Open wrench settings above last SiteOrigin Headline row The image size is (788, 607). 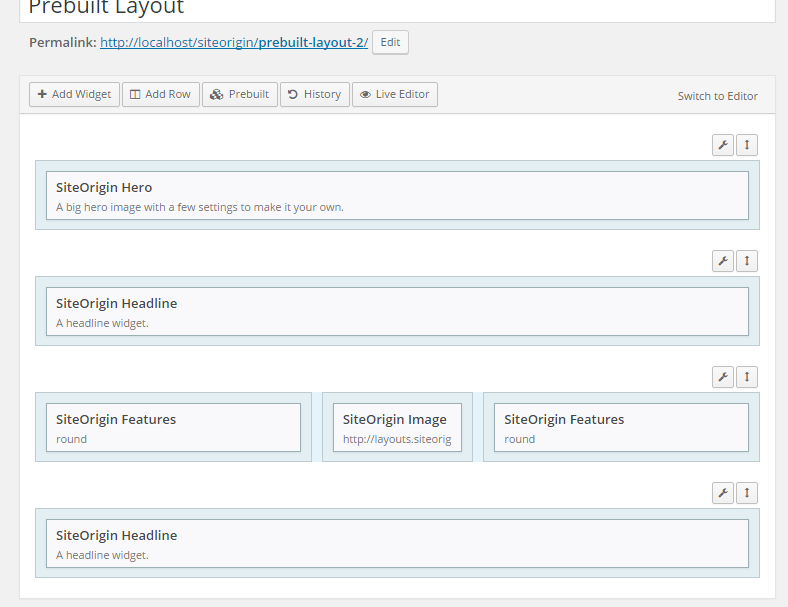point(723,493)
